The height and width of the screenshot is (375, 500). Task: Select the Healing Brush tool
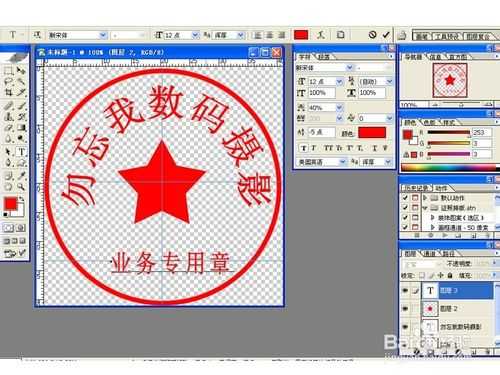[x=8, y=106]
